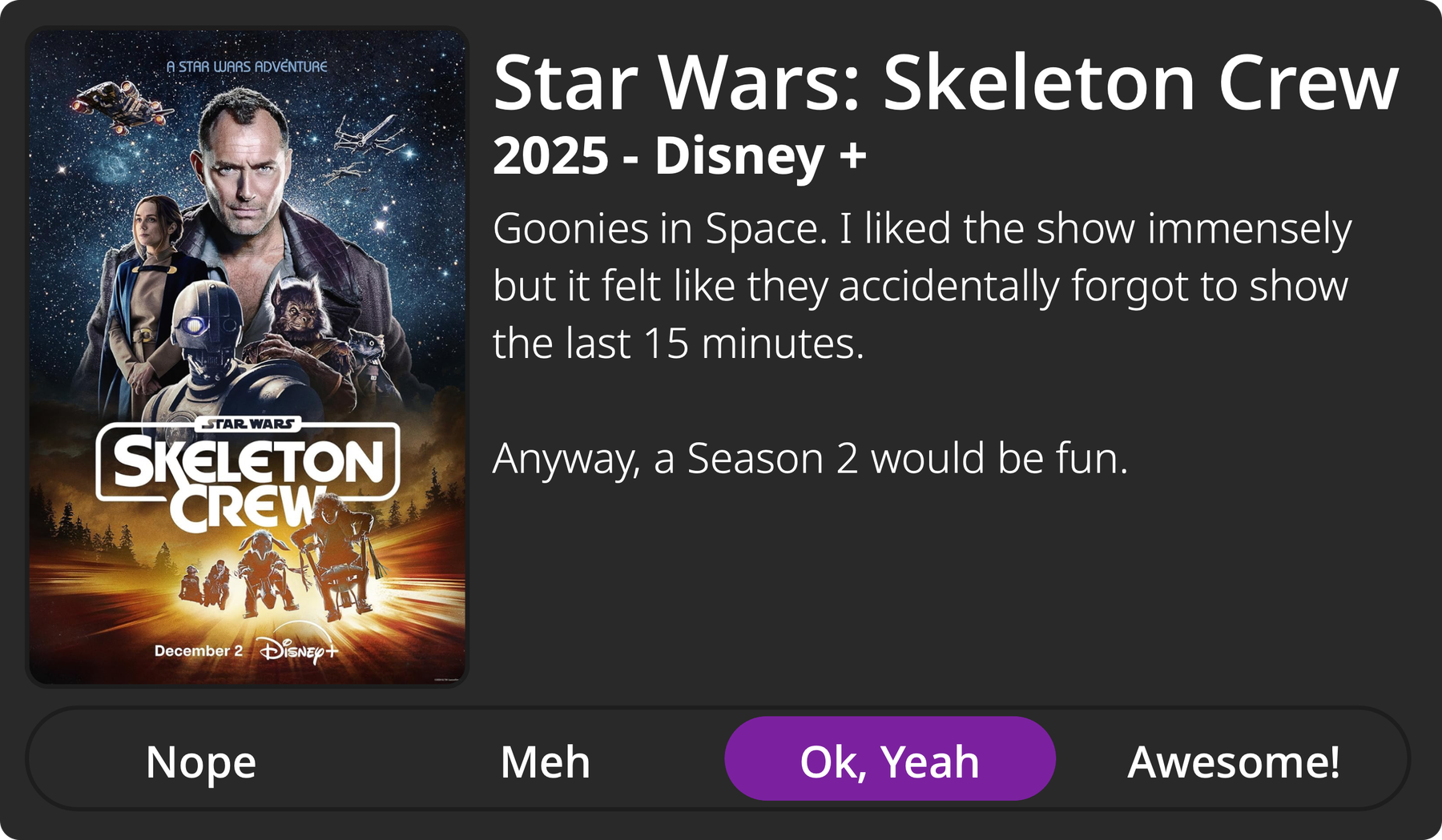This screenshot has height=840, width=1442.
Task: Click the Season 2 would be fun line
Action: tap(810, 459)
